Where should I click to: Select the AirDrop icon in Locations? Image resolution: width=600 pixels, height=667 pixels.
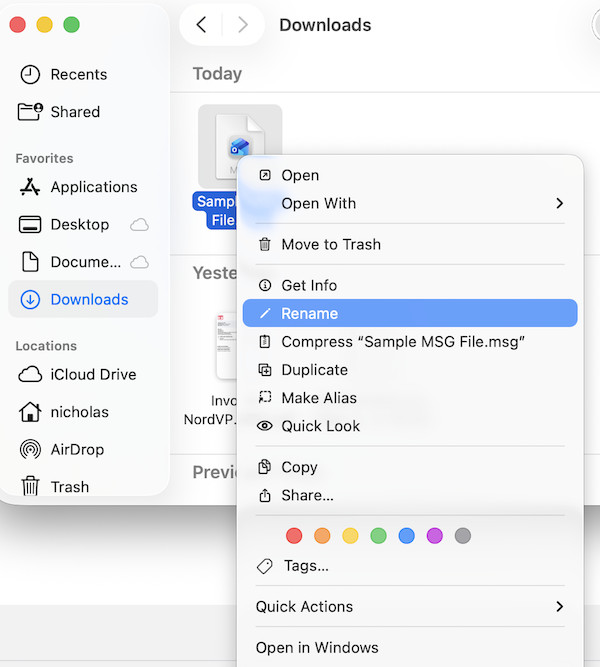point(31,450)
